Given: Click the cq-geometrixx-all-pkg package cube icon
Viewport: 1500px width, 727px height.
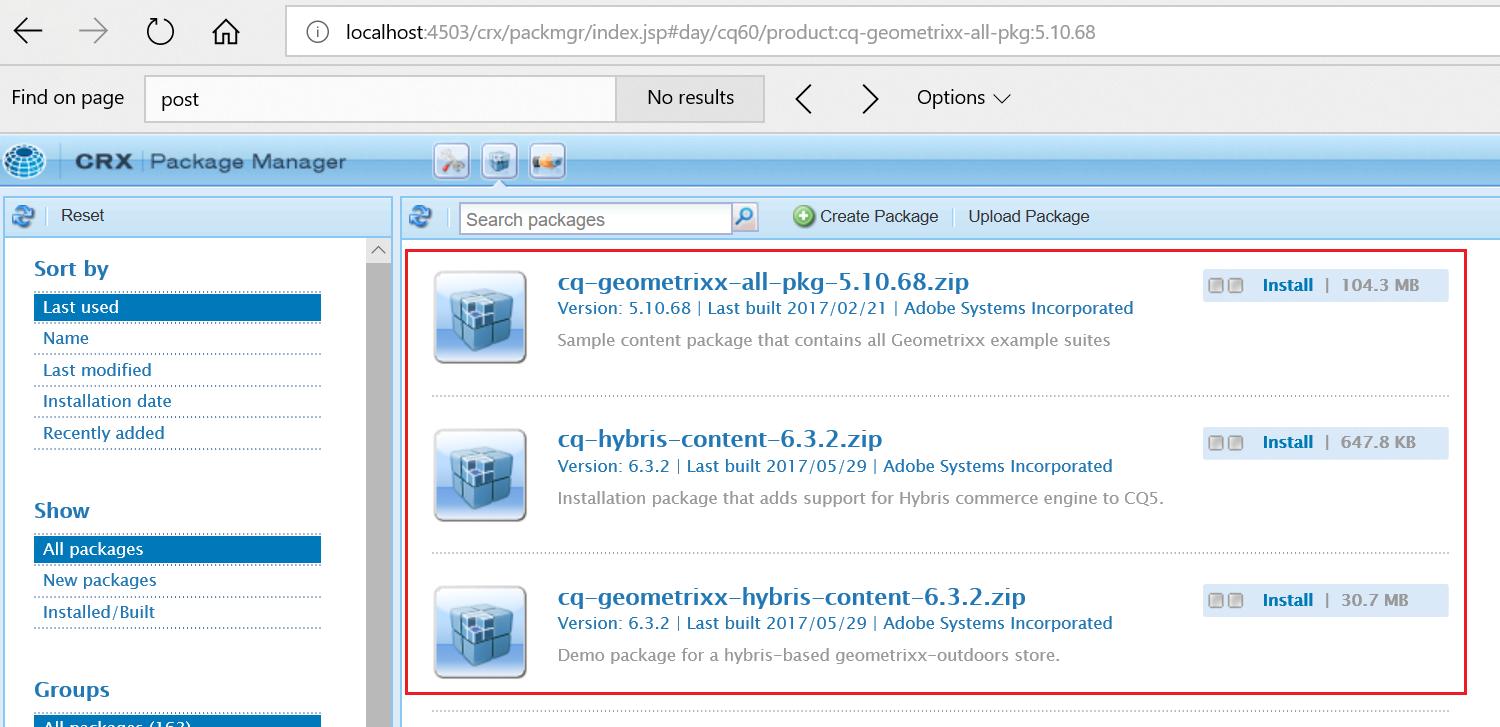Looking at the screenshot, I should [x=480, y=317].
